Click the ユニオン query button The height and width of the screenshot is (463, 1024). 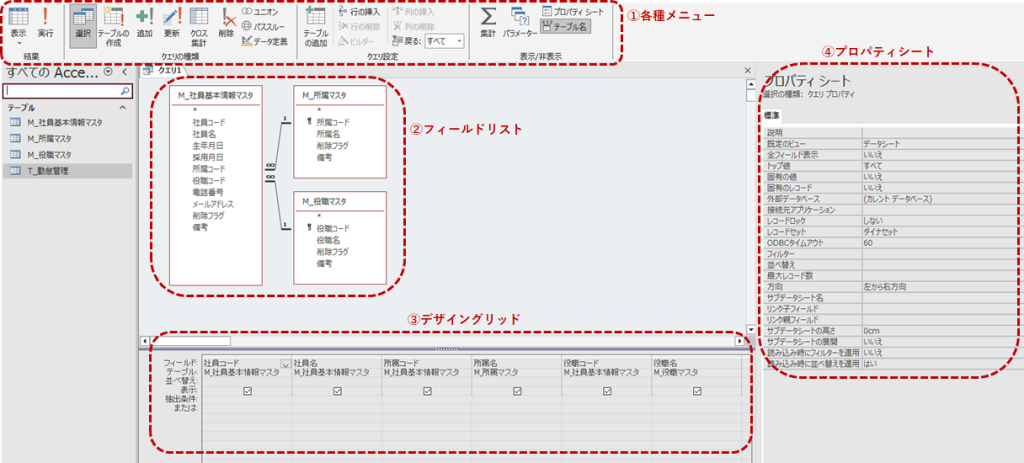(260, 11)
